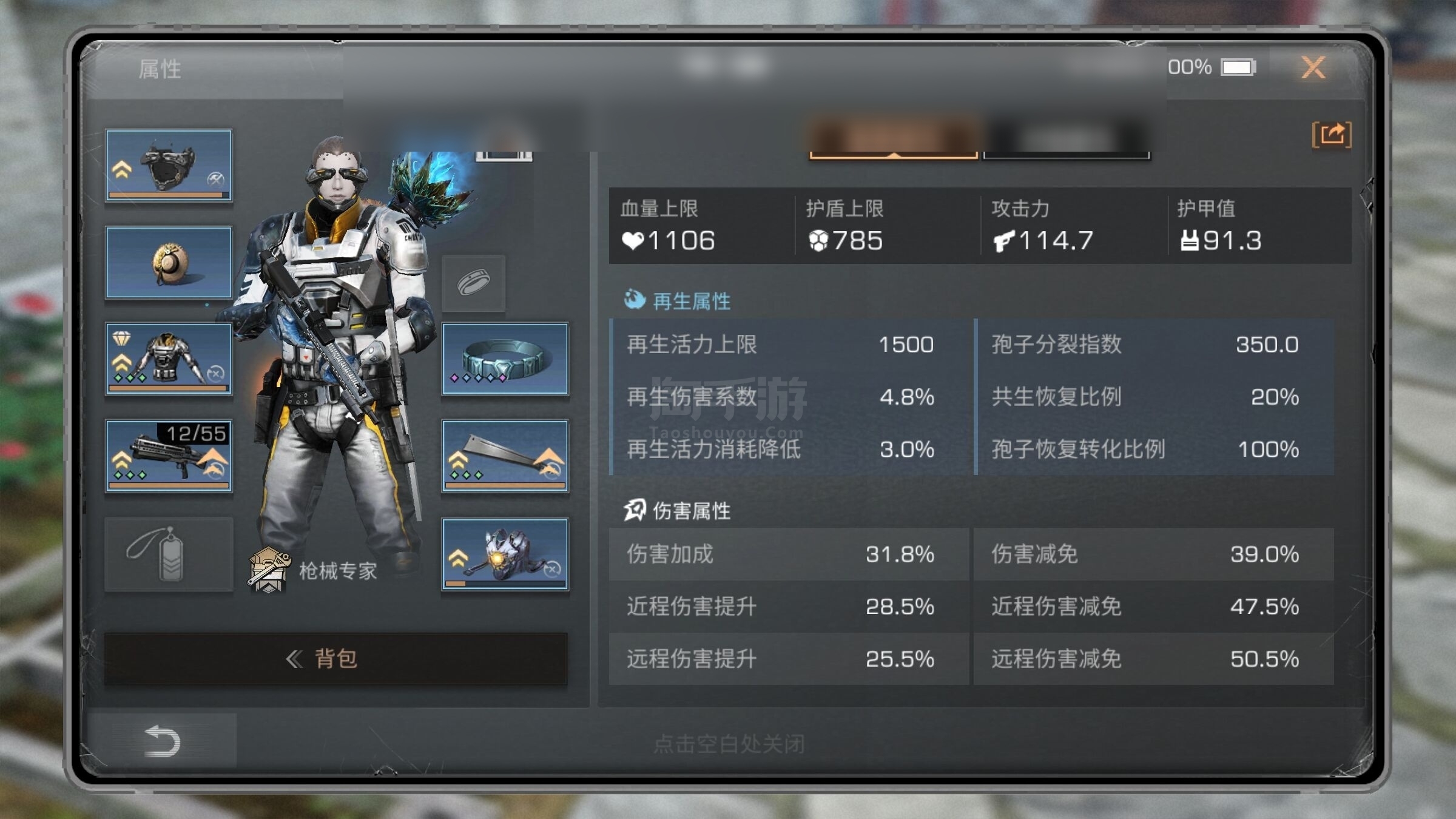Screen dimensions: 1456x819
Task: Open the 背包 backpack button
Action: 335,659
